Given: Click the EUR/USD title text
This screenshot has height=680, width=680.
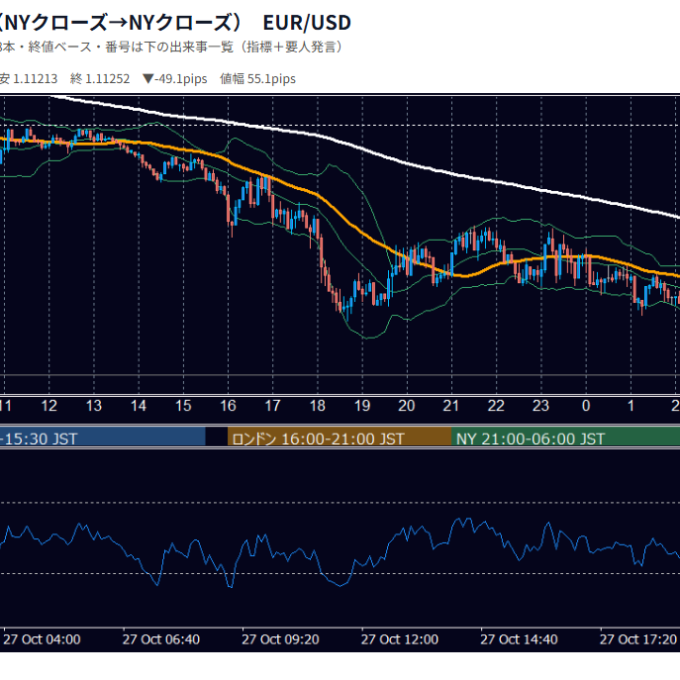Looking at the screenshot, I should pyautogui.click(x=307, y=23).
